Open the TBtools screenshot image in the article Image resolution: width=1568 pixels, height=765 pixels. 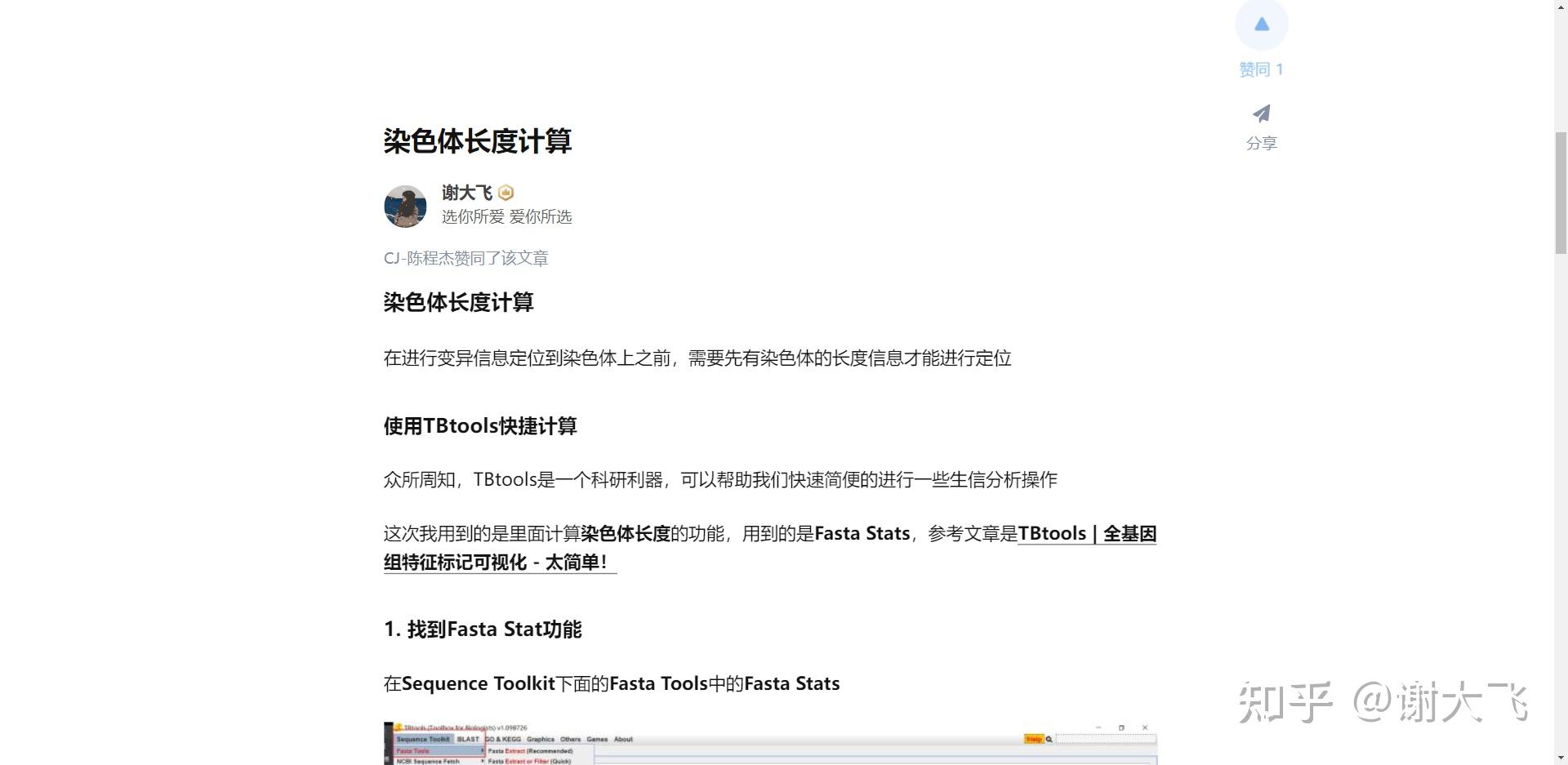[770, 743]
